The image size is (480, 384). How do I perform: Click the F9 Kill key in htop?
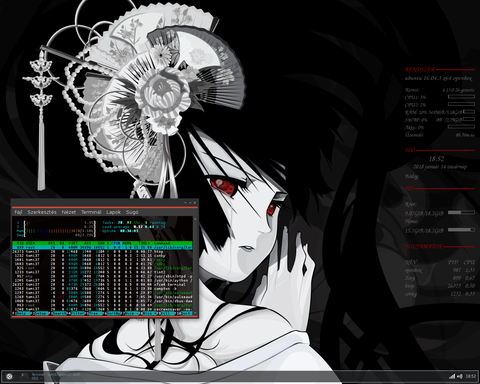coord(167,313)
